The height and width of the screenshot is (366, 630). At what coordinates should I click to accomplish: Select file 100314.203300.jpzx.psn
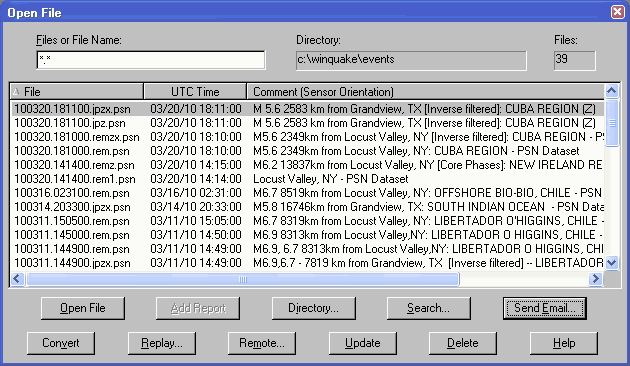click(72, 207)
